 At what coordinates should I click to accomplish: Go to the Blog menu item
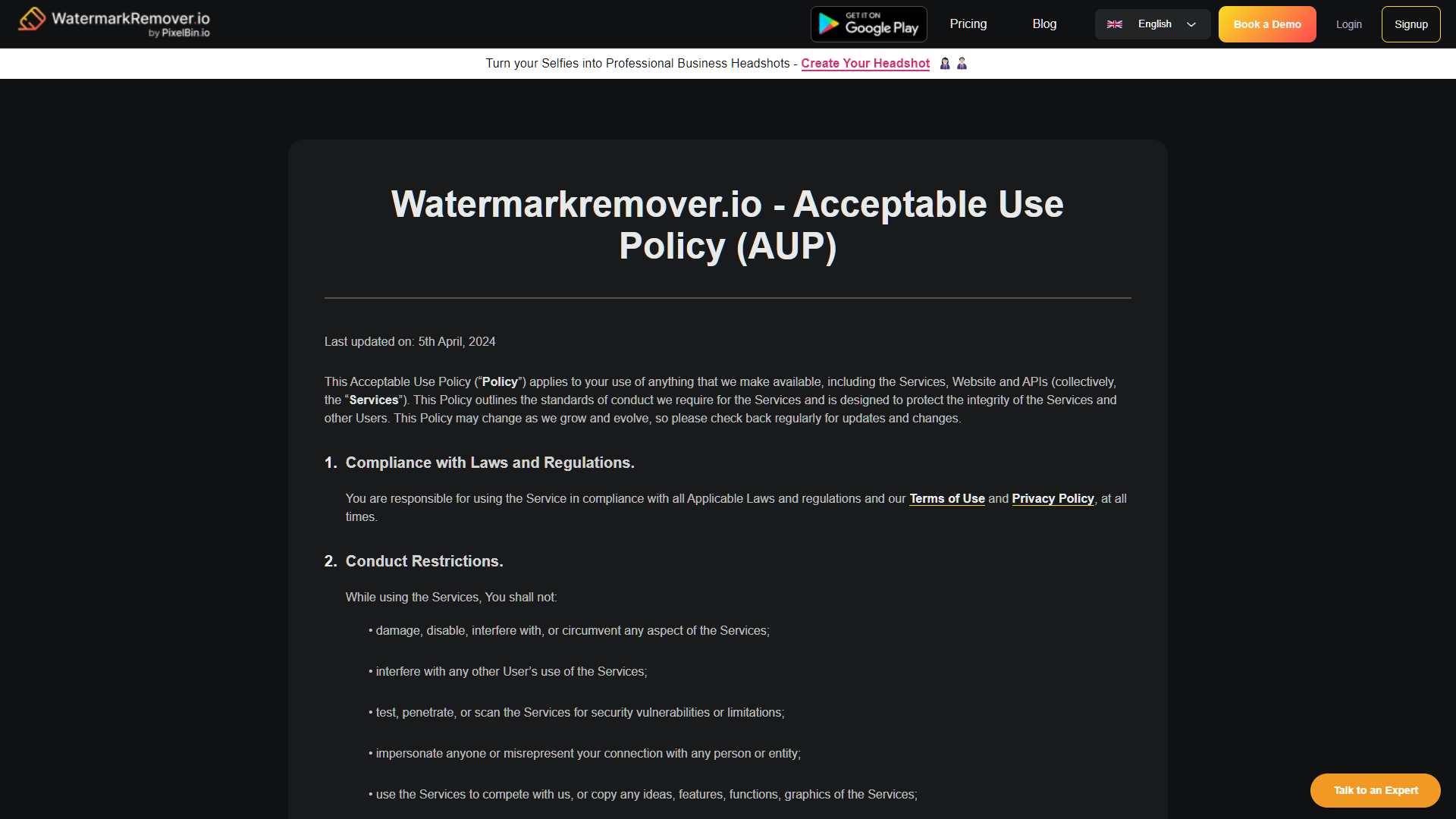click(x=1044, y=24)
